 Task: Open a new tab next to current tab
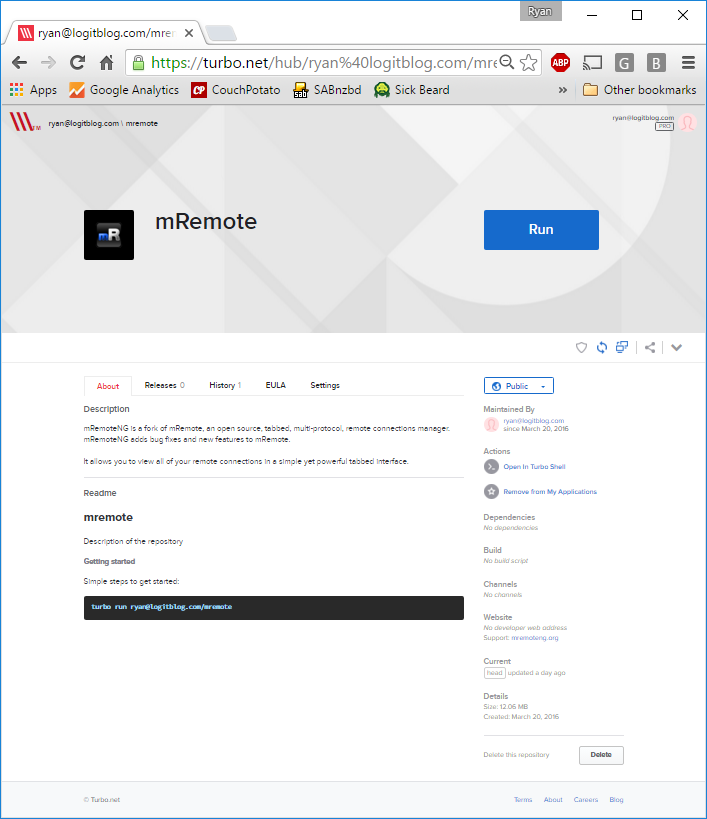tap(221, 33)
